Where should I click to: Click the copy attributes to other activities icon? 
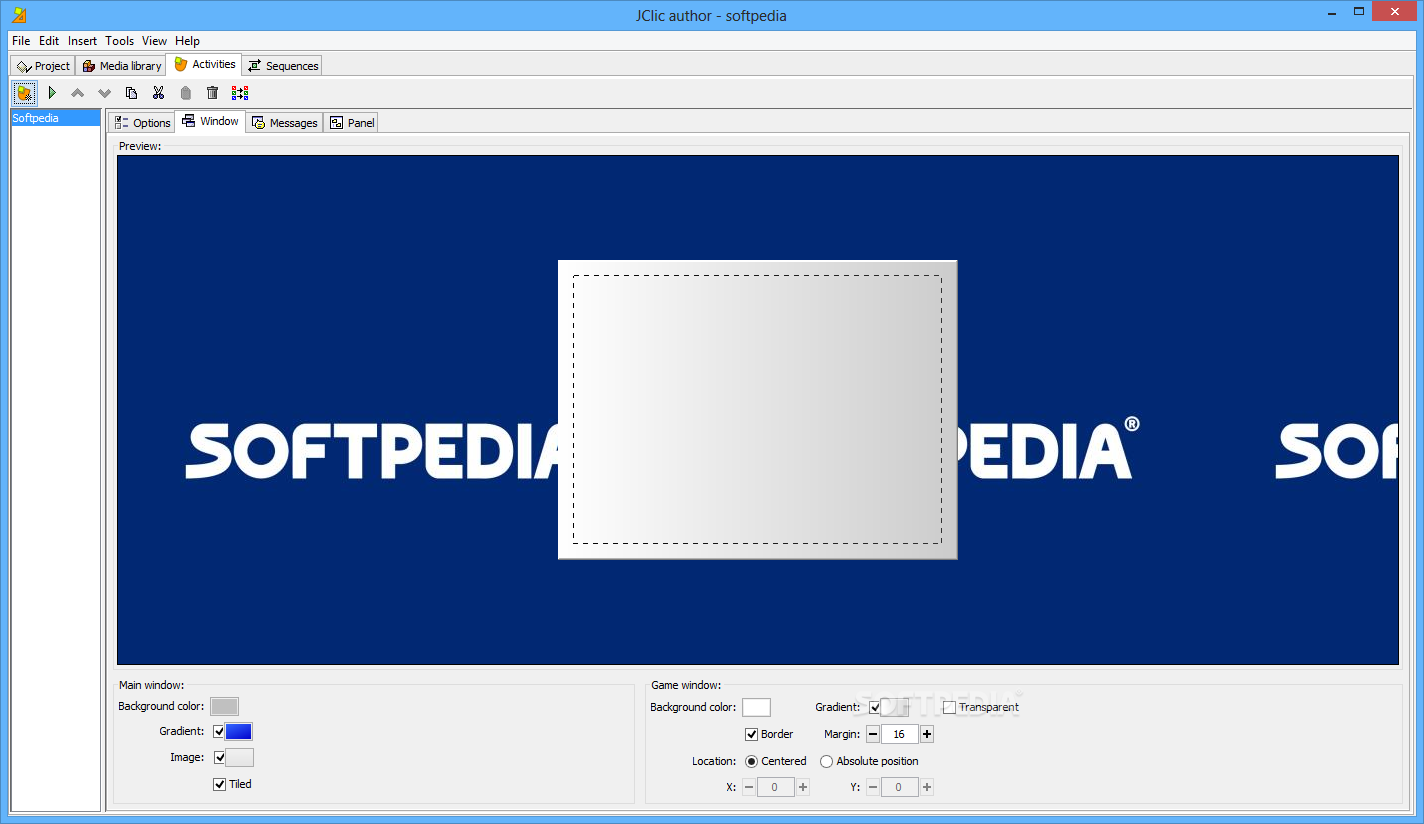(x=240, y=93)
